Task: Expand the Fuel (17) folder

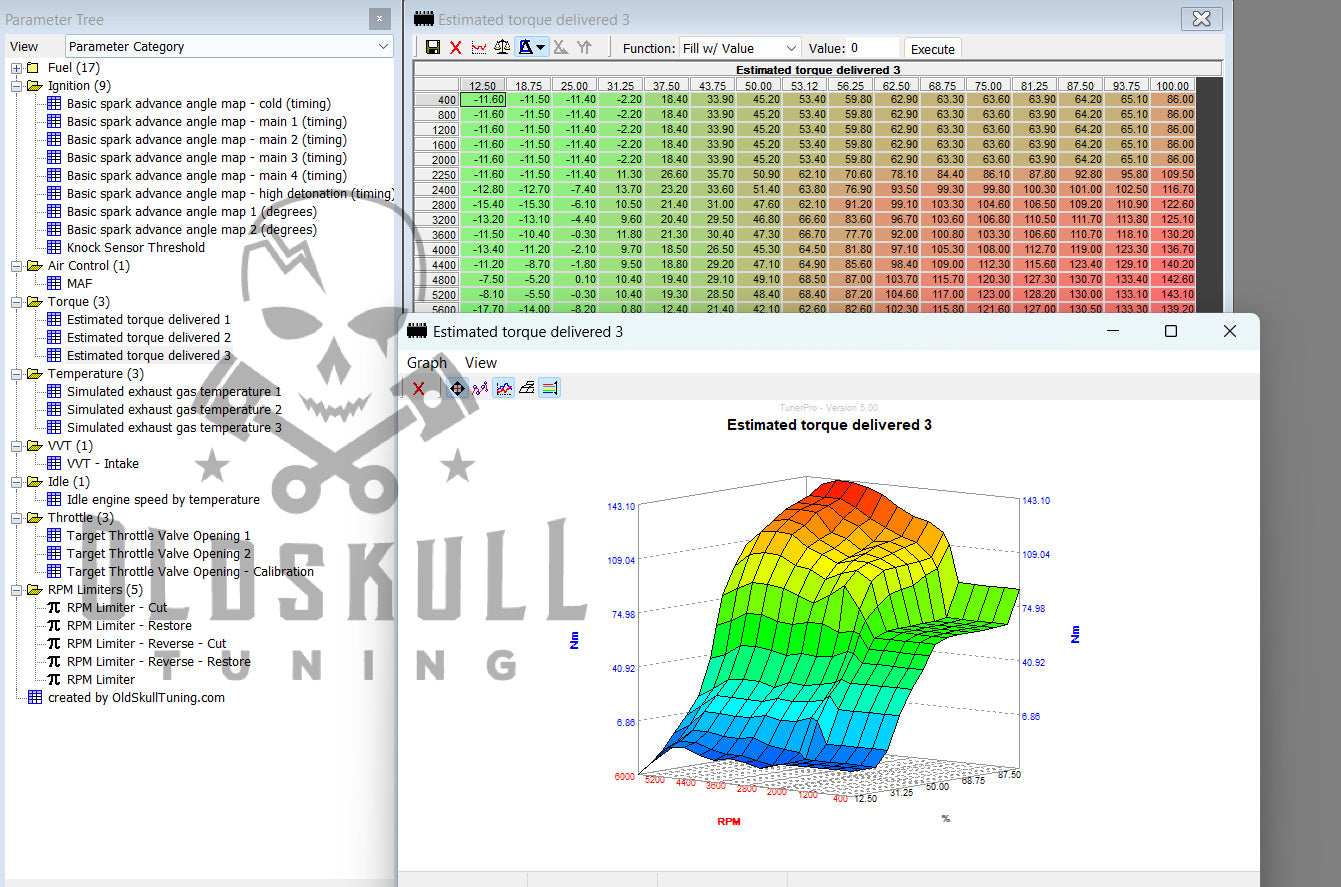Action: point(17,68)
